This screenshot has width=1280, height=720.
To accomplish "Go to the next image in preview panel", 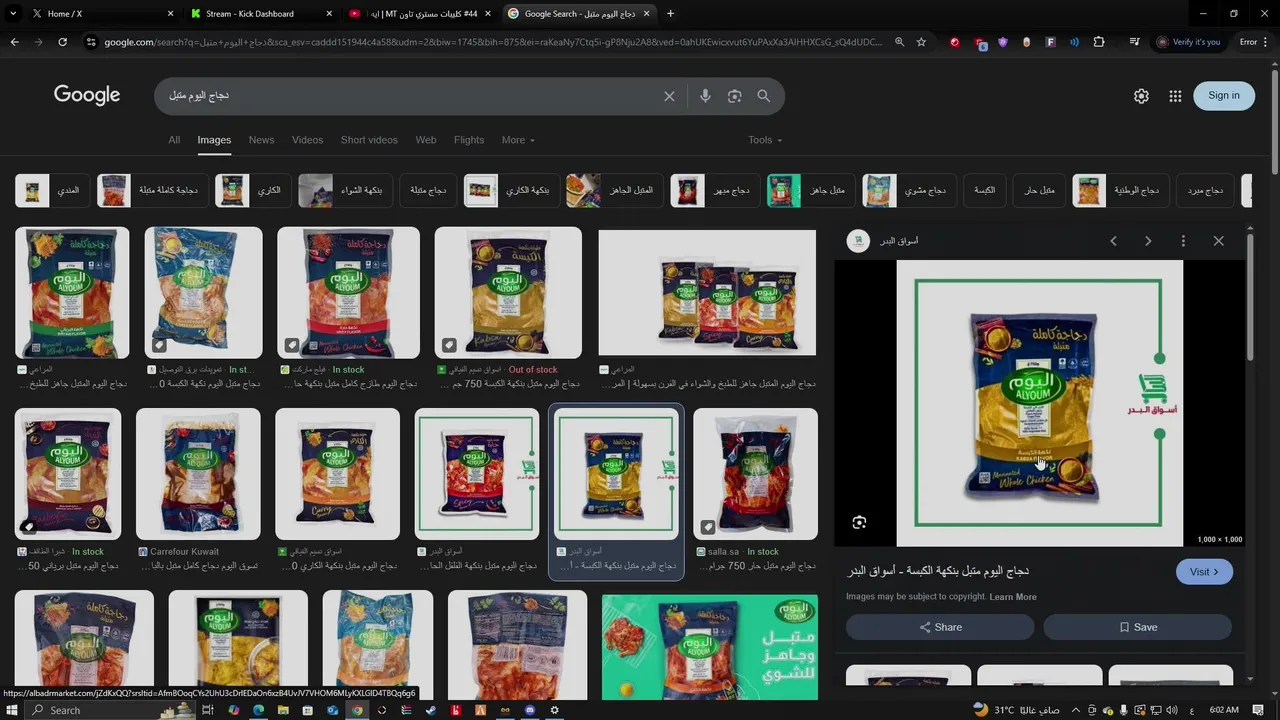I will coord(1148,241).
